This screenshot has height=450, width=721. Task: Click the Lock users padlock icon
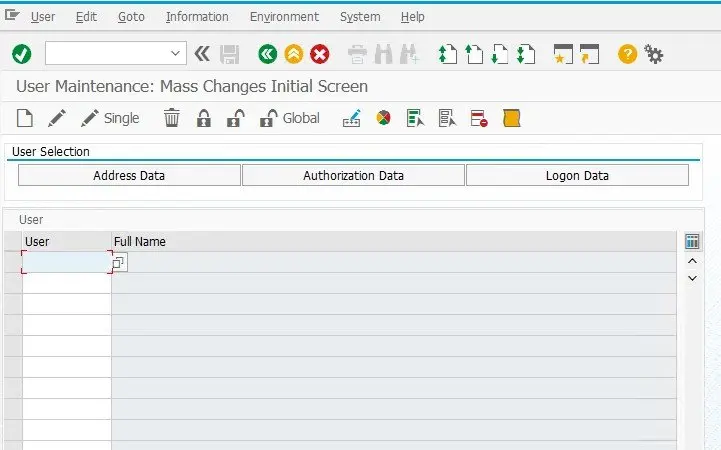pyautogui.click(x=204, y=118)
